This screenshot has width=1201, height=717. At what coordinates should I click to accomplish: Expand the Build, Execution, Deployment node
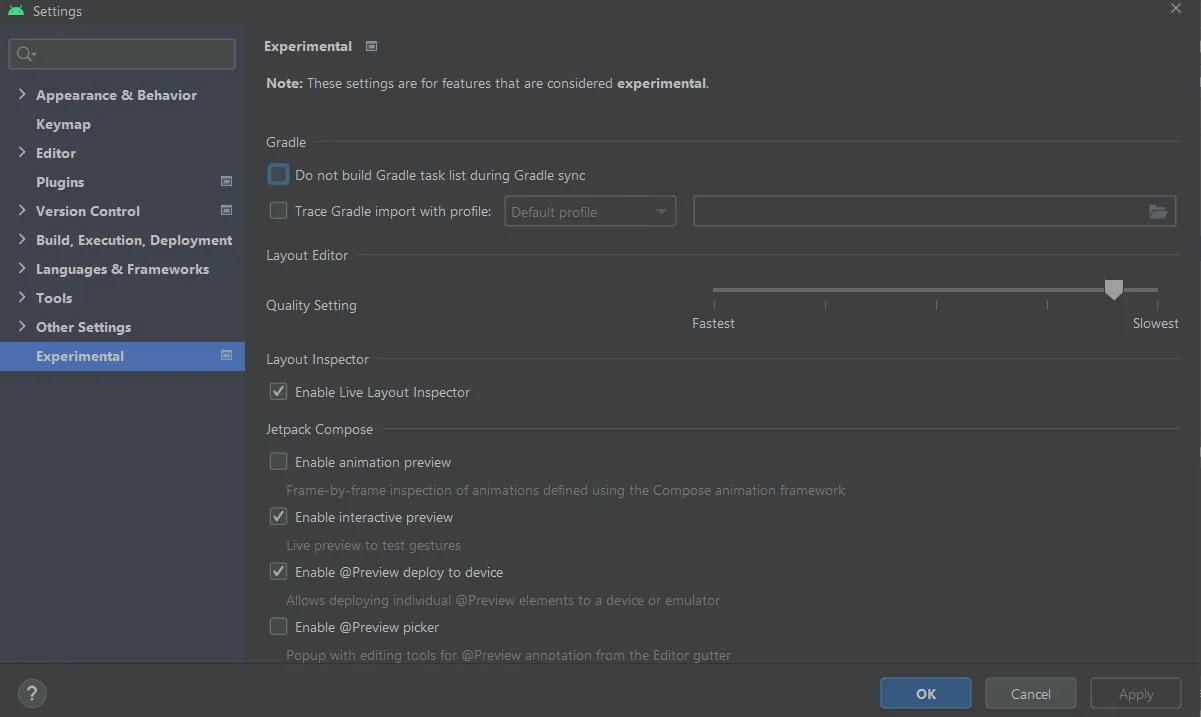[22, 240]
